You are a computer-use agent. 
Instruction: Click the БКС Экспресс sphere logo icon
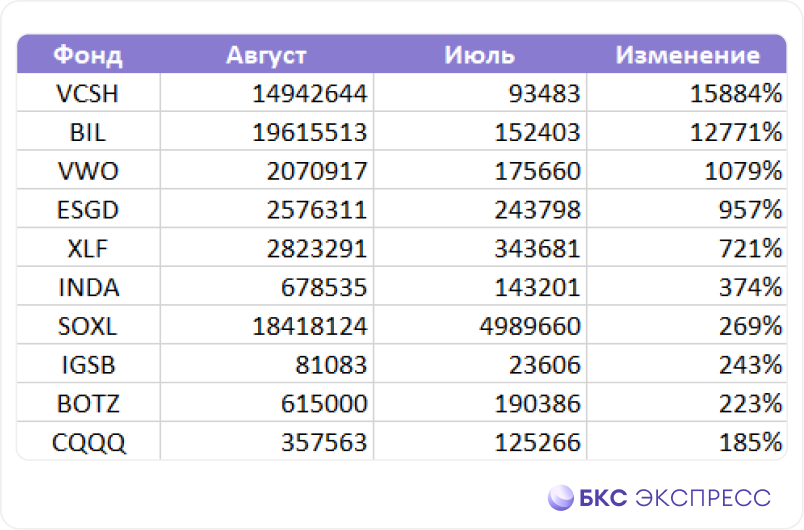(560, 498)
